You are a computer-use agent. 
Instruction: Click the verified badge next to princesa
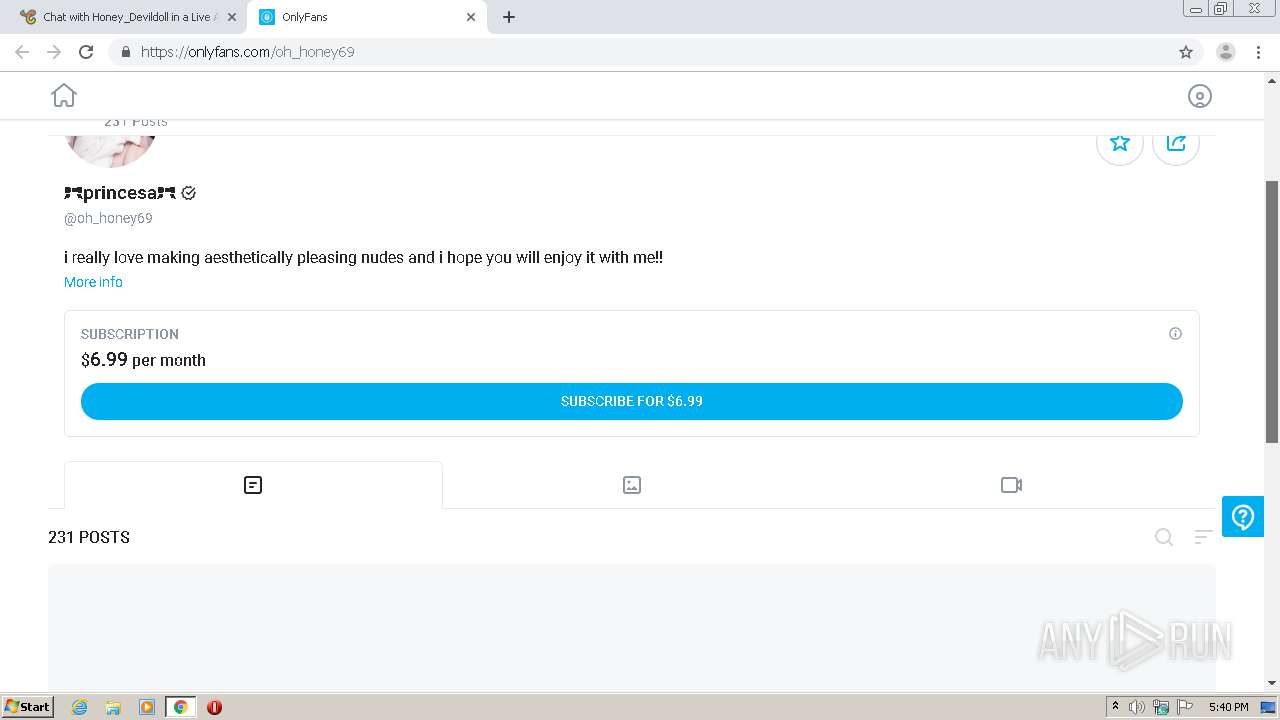pyautogui.click(x=189, y=193)
